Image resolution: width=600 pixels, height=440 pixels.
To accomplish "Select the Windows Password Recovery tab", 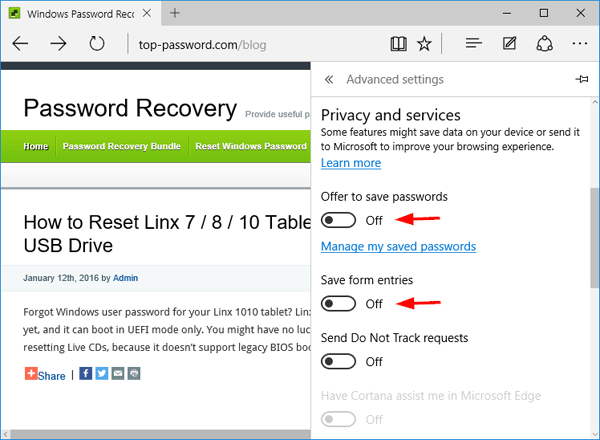I will click(x=80, y=14).
